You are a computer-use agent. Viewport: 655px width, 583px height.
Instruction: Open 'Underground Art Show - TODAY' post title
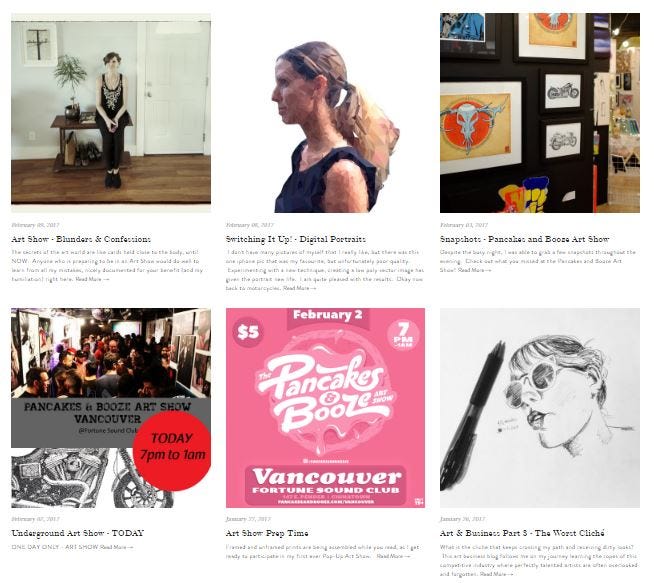click(78, 533)
